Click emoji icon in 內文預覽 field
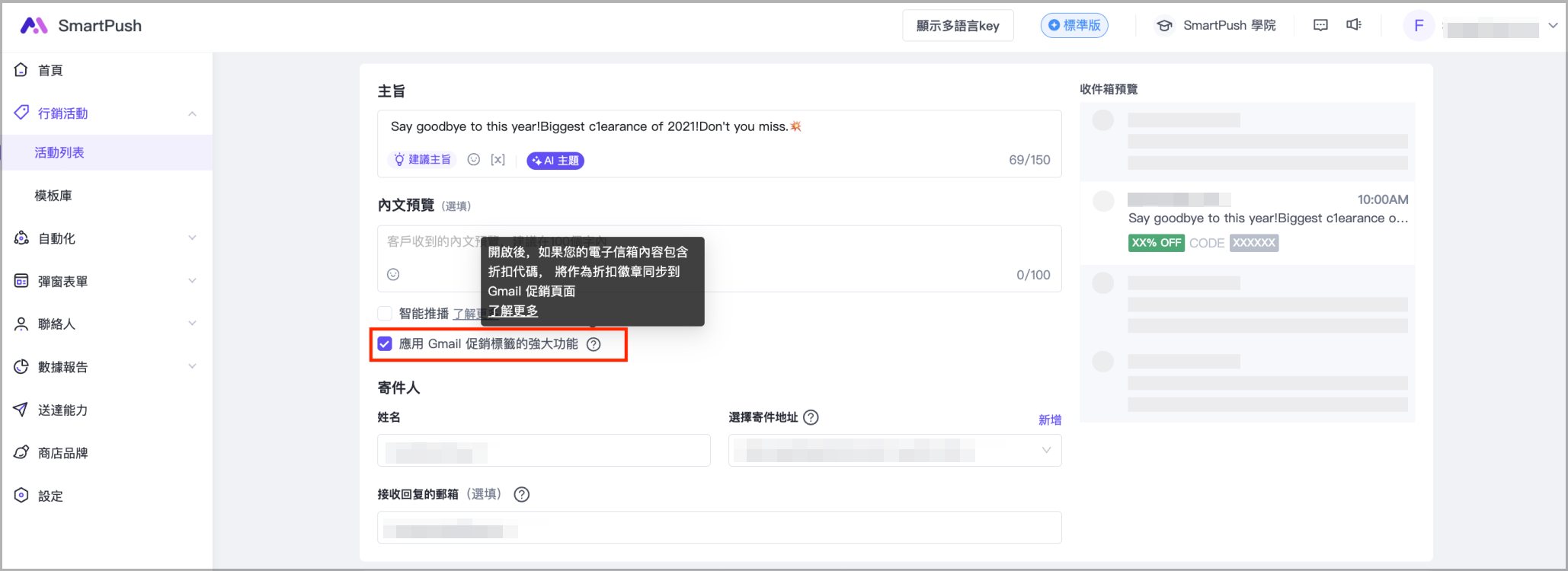Image resolution: width=1568 pixels, height=571 pixels. (x=393, y=275)
